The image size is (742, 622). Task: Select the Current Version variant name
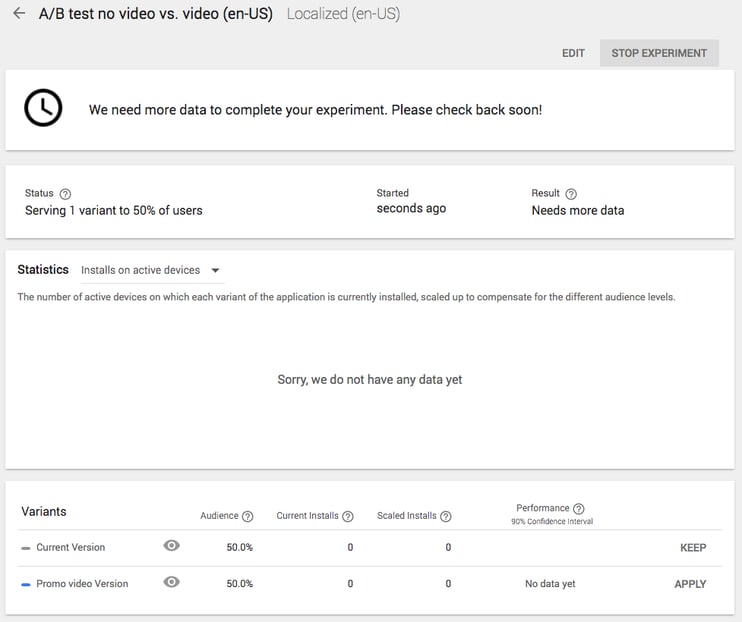pyautogui.click(x=71, y=547)
